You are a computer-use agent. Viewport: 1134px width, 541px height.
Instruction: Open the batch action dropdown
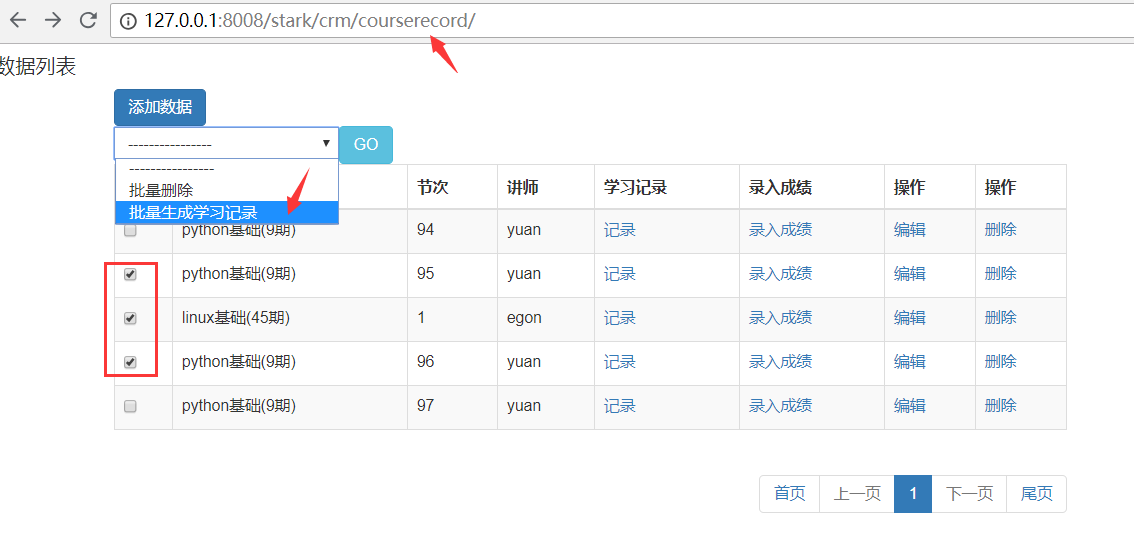coord(226,143)
